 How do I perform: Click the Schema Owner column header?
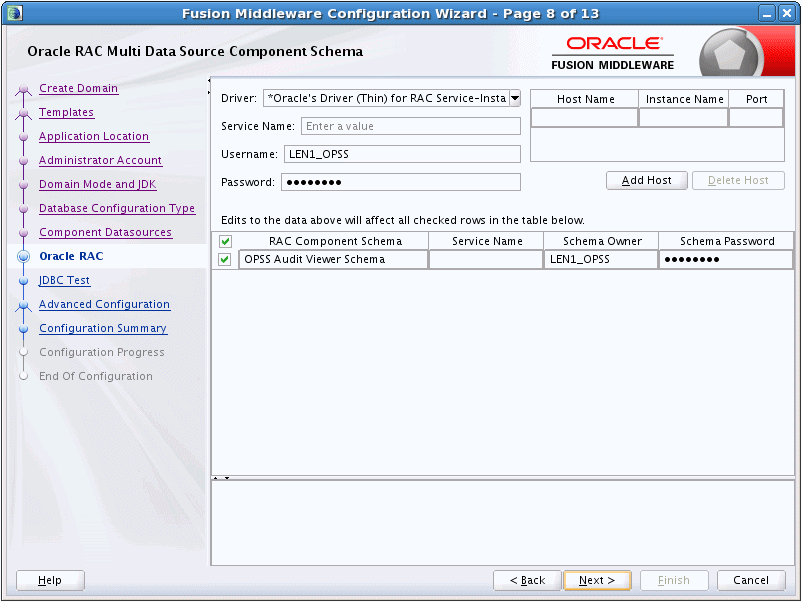(x=602, y=241)
